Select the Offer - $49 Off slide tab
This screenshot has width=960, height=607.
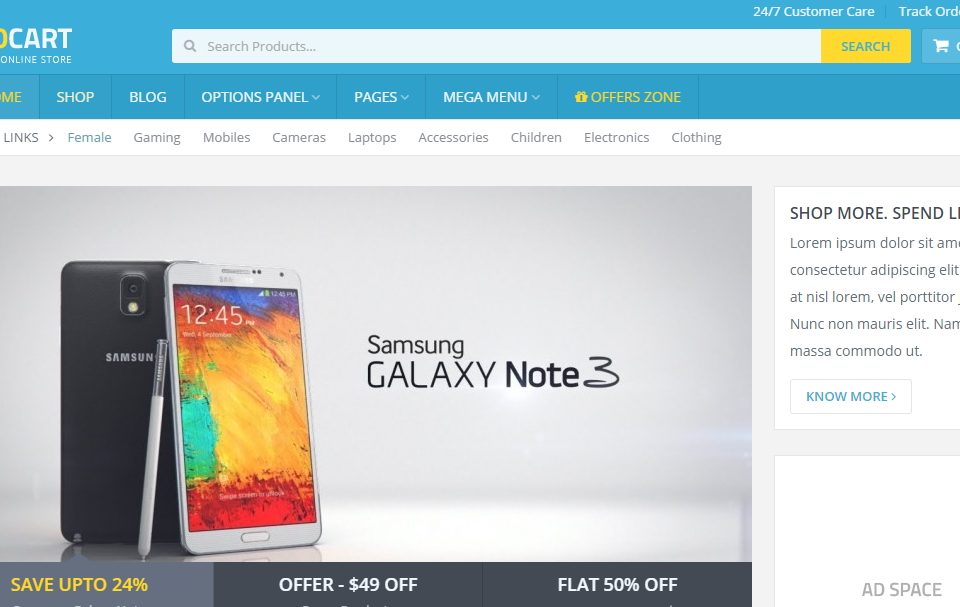click(x=348, y=584)
